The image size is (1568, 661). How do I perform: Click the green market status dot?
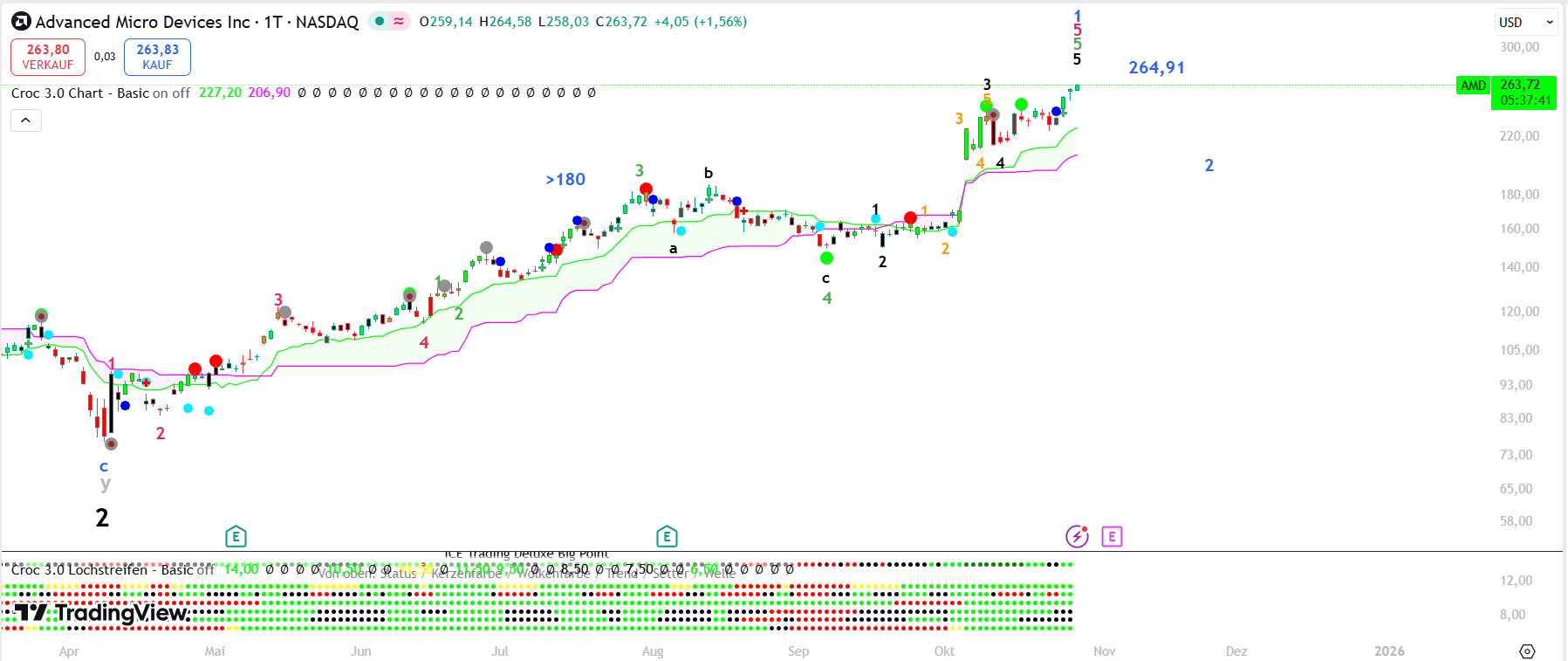[x=380, y=22]
